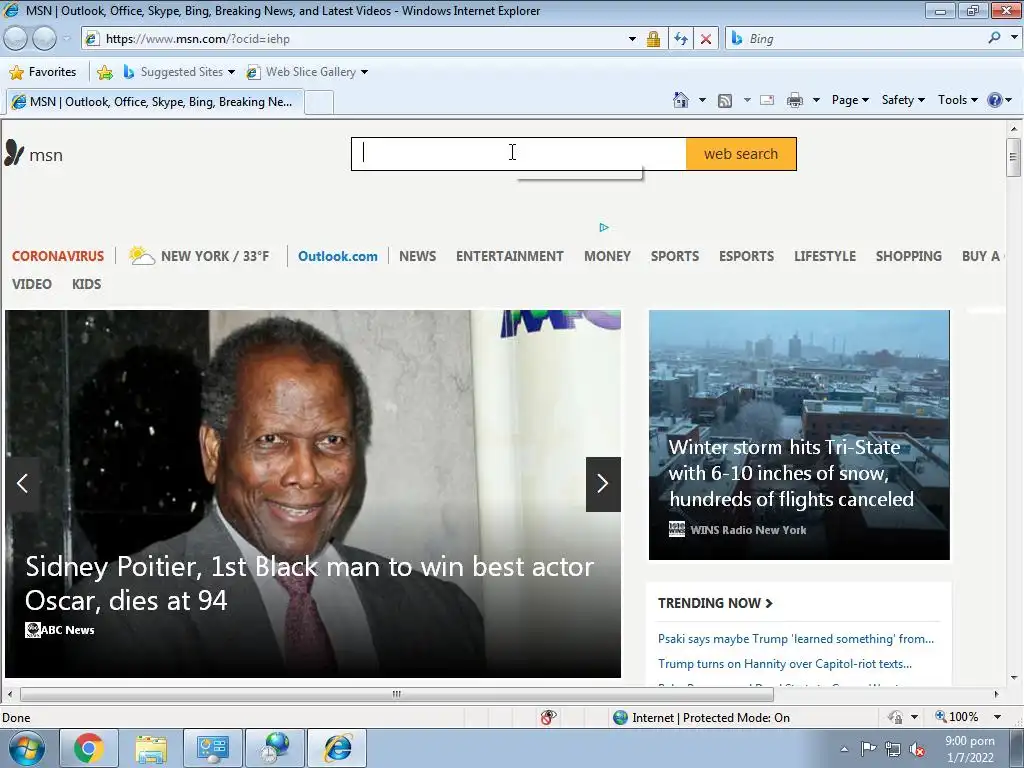Screen dimensions: 1024x768
Task: Open the Home button dropdown arrow
Action: [x=702, y=100]
